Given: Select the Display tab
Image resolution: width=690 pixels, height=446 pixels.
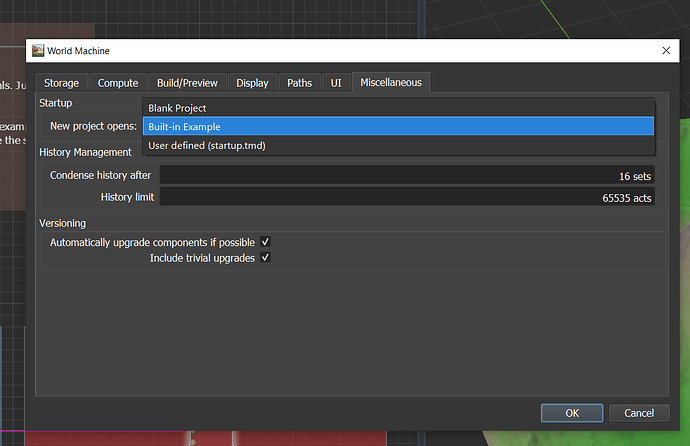Looking at the screenshot, I should click(252, 83).
